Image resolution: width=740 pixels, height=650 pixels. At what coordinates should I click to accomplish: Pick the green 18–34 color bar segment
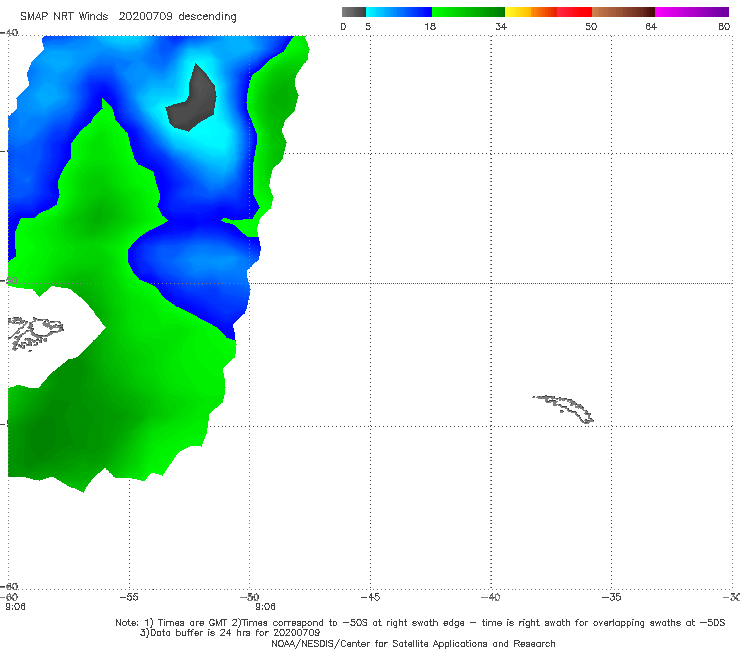pos(468,12)
